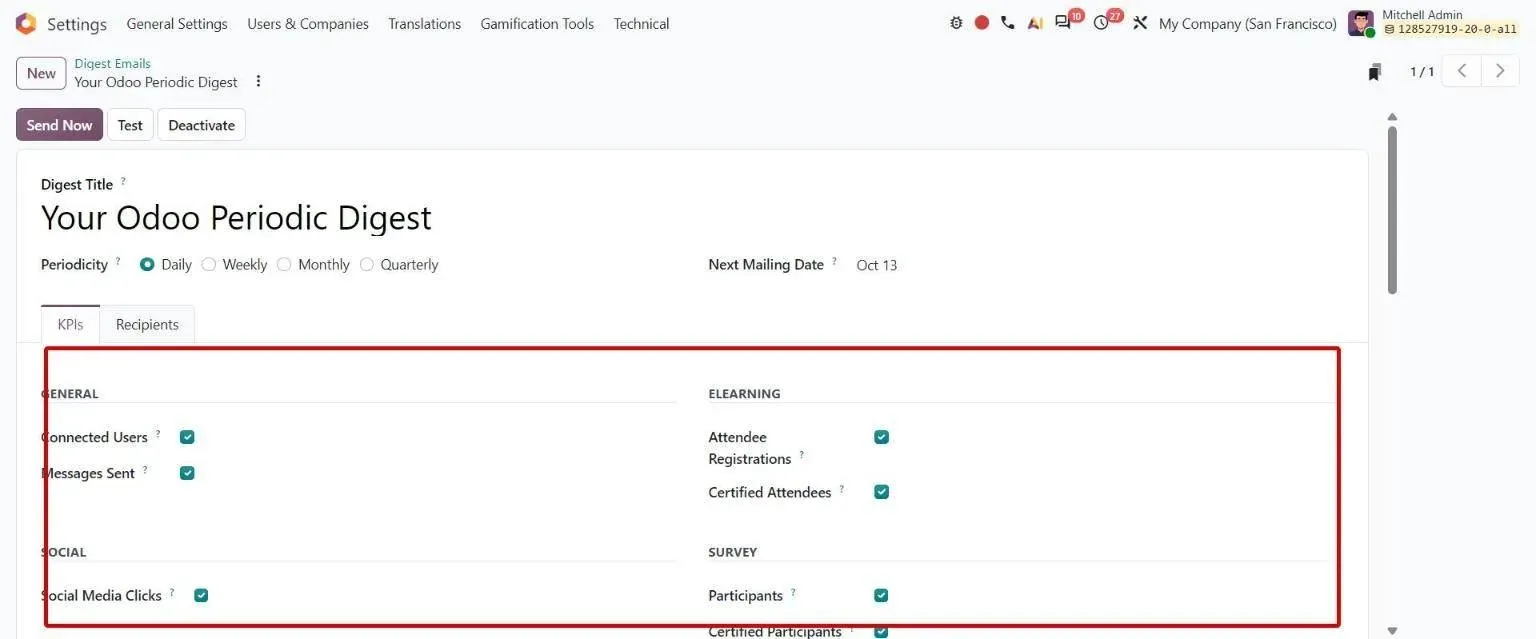
Task: Click the New button
Action: tap(41, 73)
